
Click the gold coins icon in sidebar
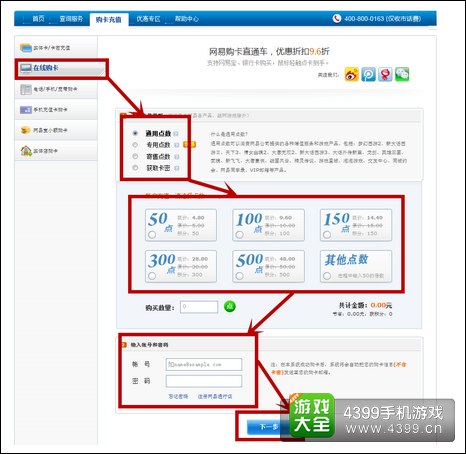26,130
